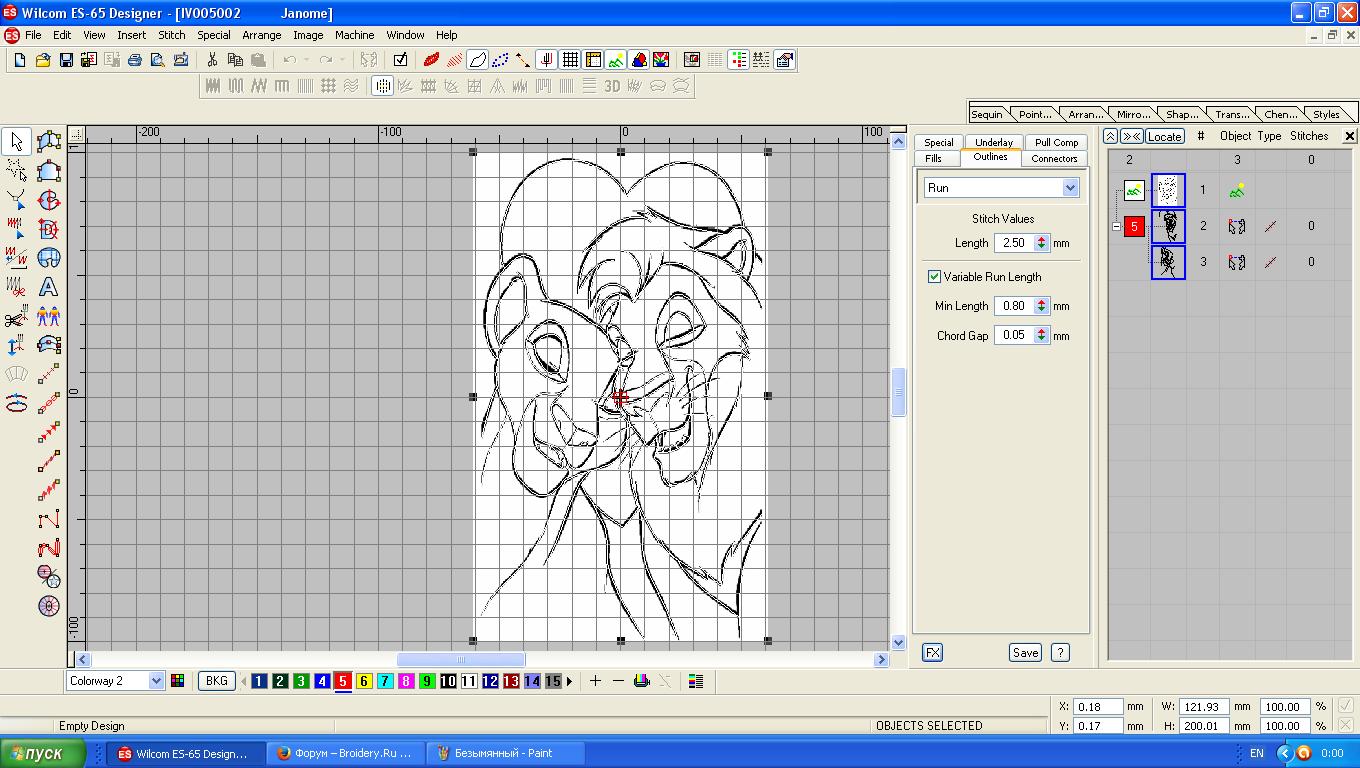Select the arrow Select Object tool
The height and width of the screenshot is (768, 1360).
pos(16,141)
